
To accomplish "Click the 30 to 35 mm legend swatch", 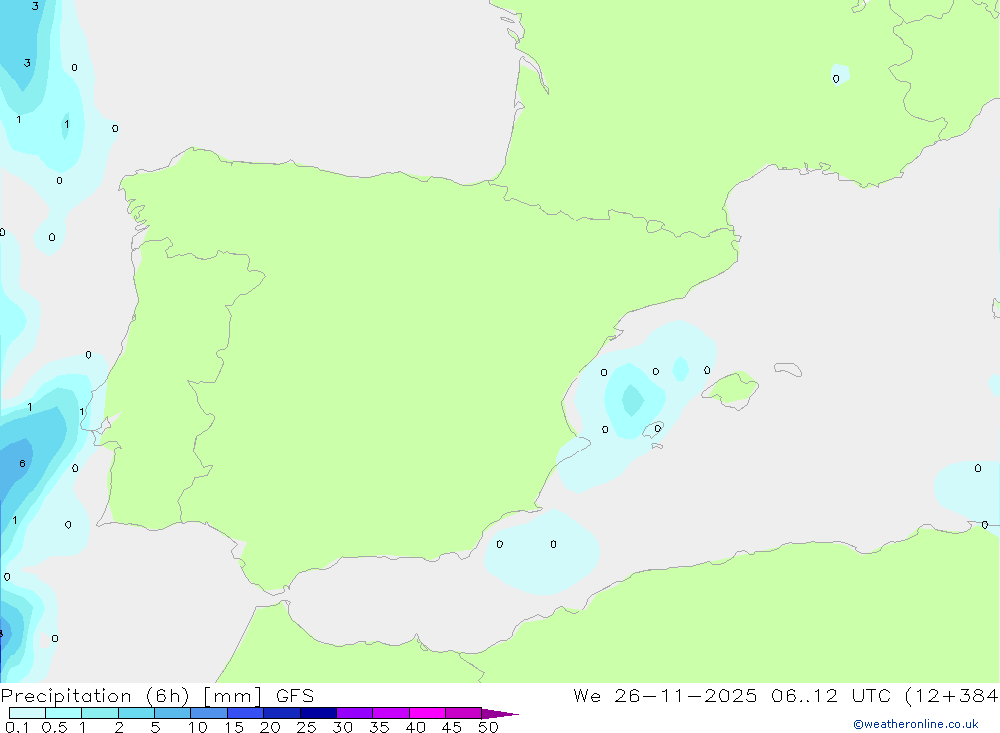I will point(355,713).
